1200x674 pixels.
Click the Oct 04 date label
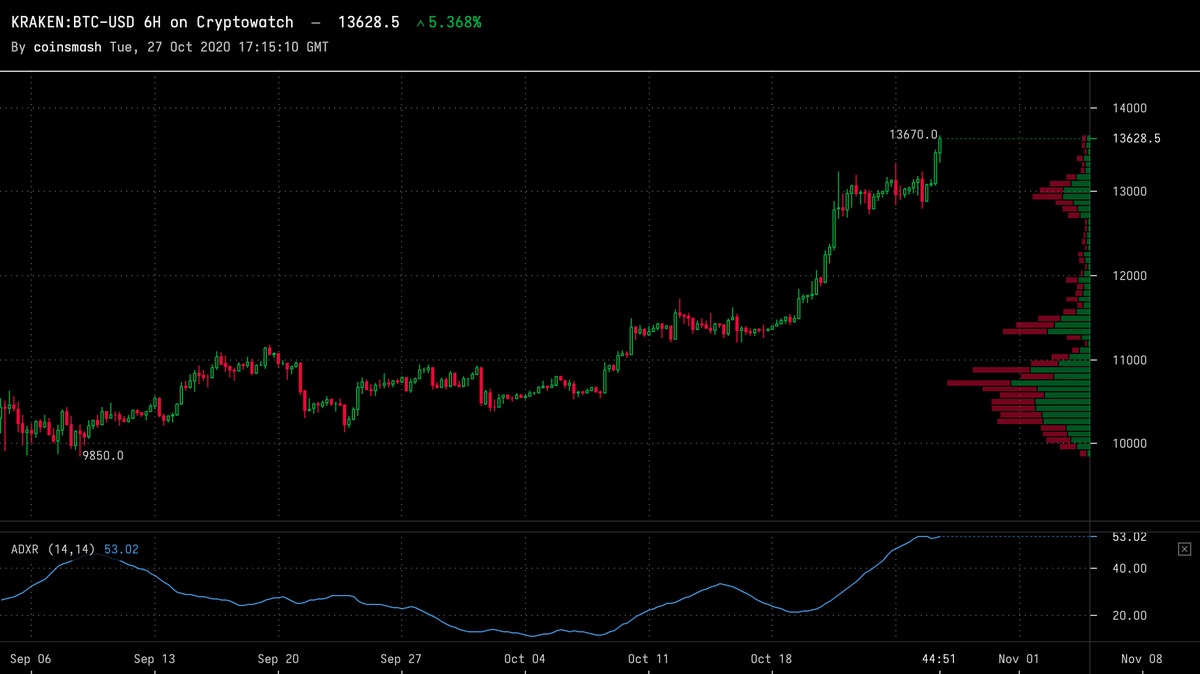525,659
